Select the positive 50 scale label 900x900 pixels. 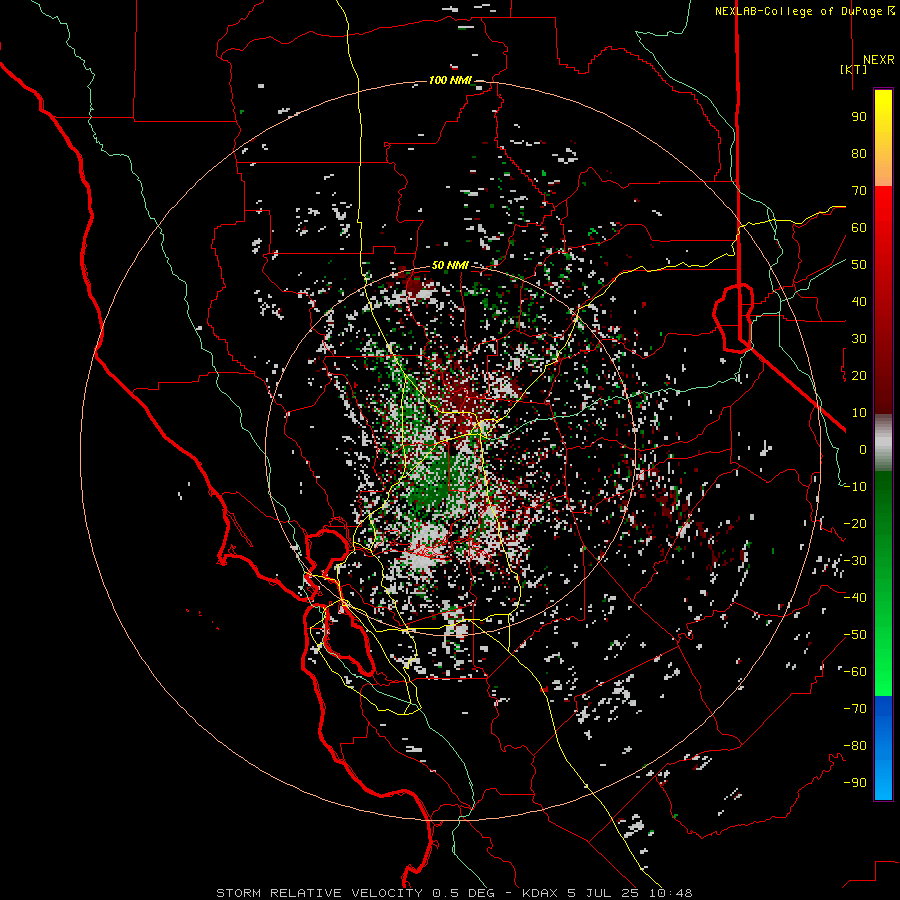(x=859, y=265)
